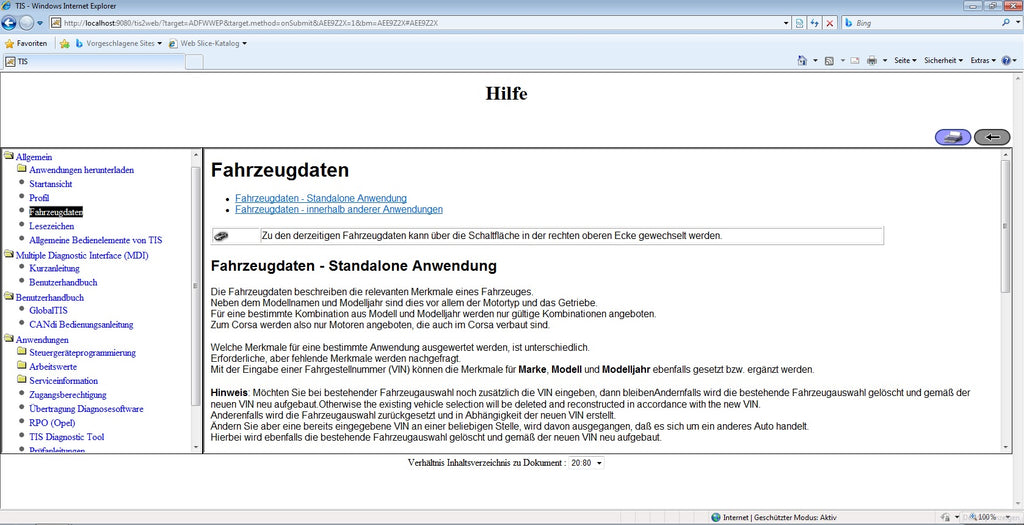The width and height of the screenshot is (1024, 525).
Task: Open the address bar history dropdown arrow
Action: [x=786, y=23]
